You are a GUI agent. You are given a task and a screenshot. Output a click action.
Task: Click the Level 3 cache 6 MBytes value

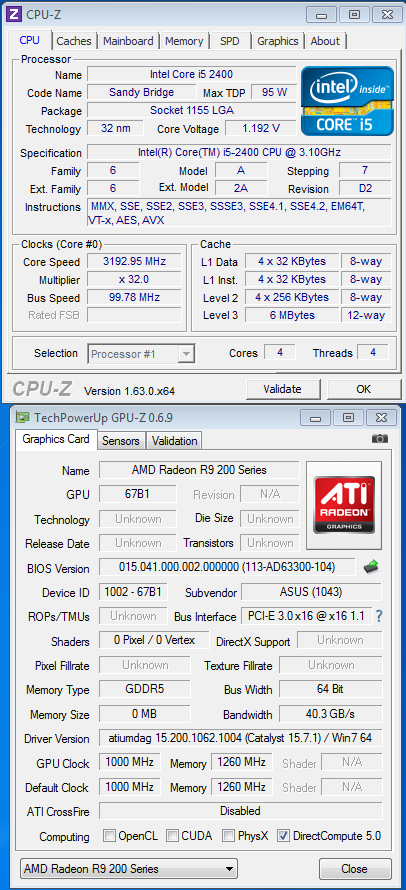[292, 315]
